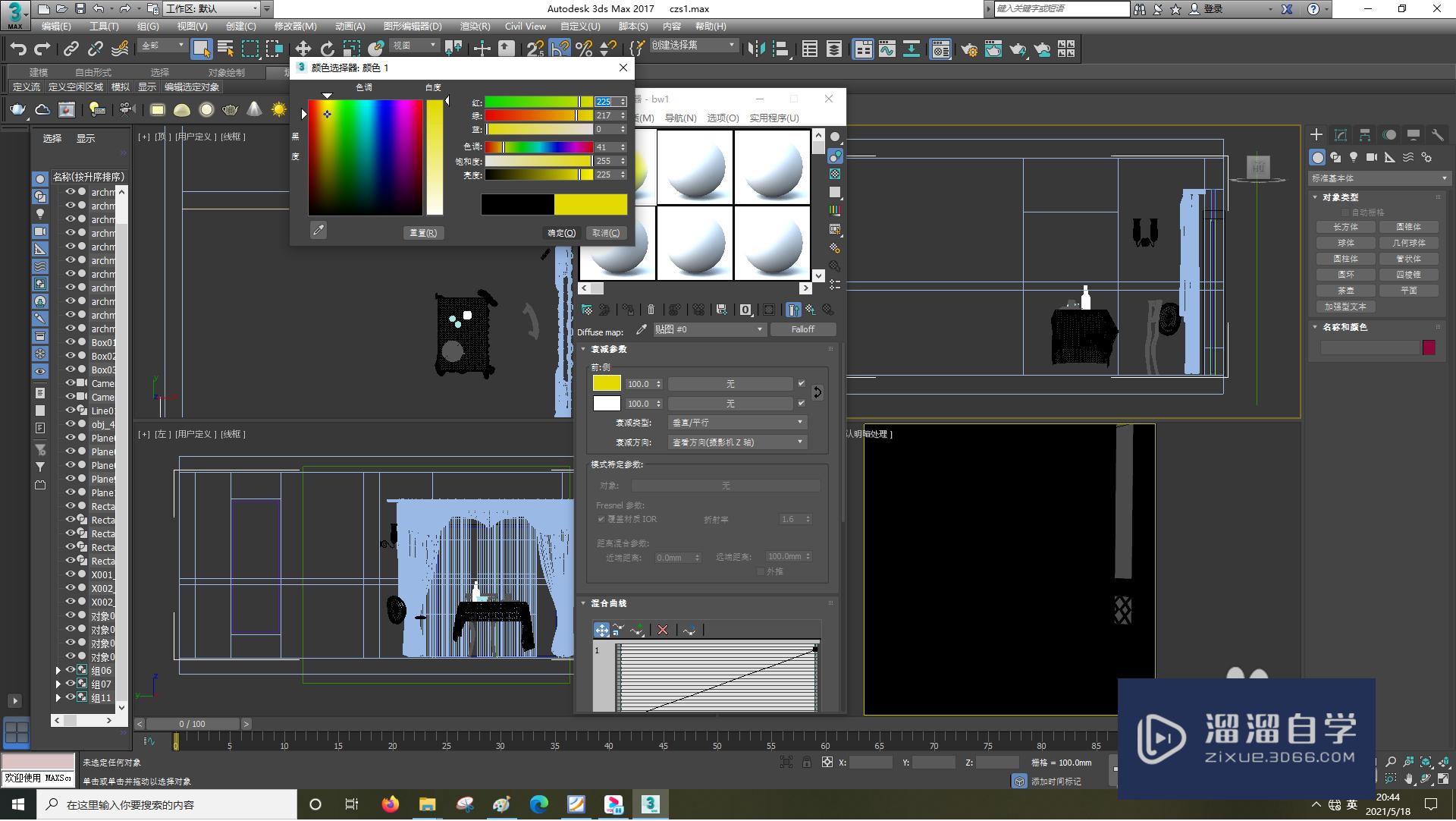The image size is (1456, 821).
Task: Toggle visibility of X001 object
Action: pyautogui.click(x=71, y=574)
